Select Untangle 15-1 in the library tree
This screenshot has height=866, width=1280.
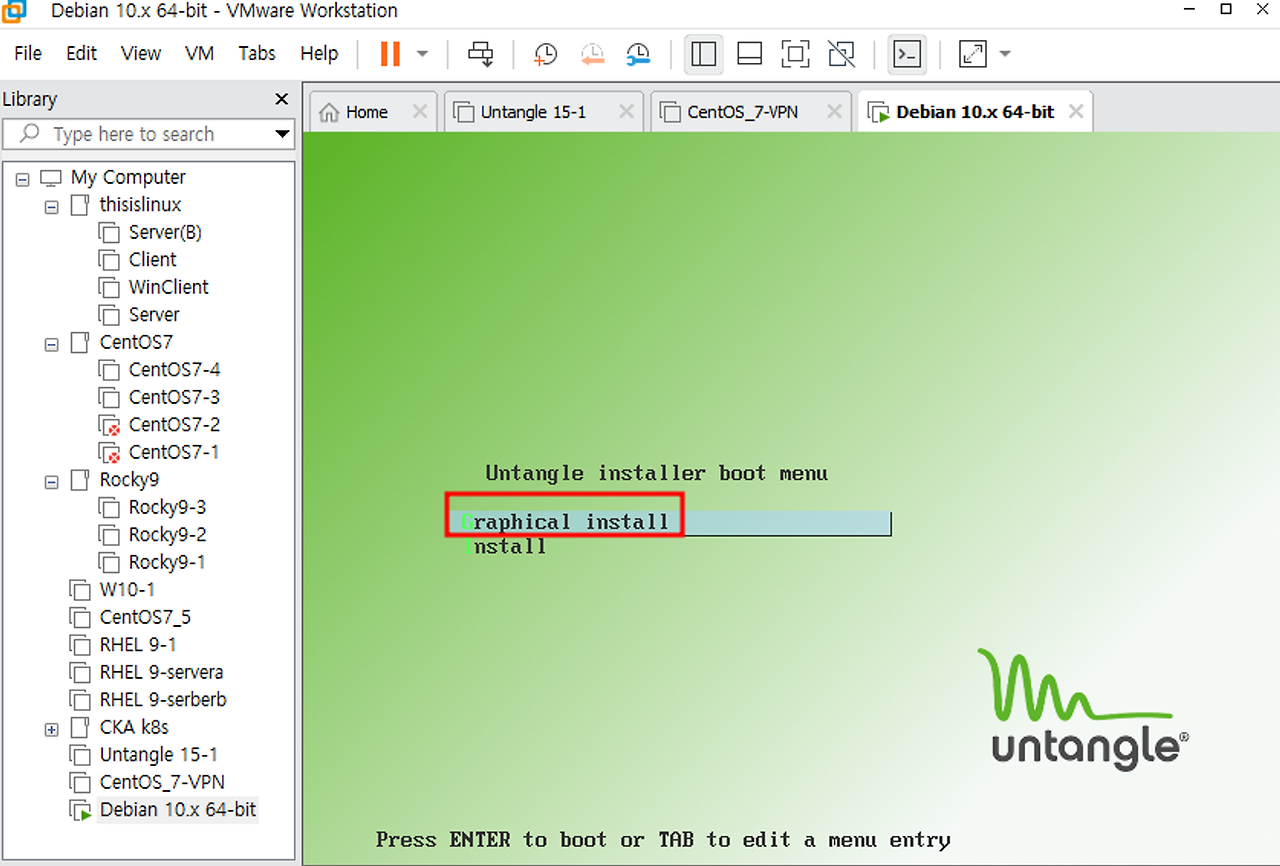[x=158, y=754]
